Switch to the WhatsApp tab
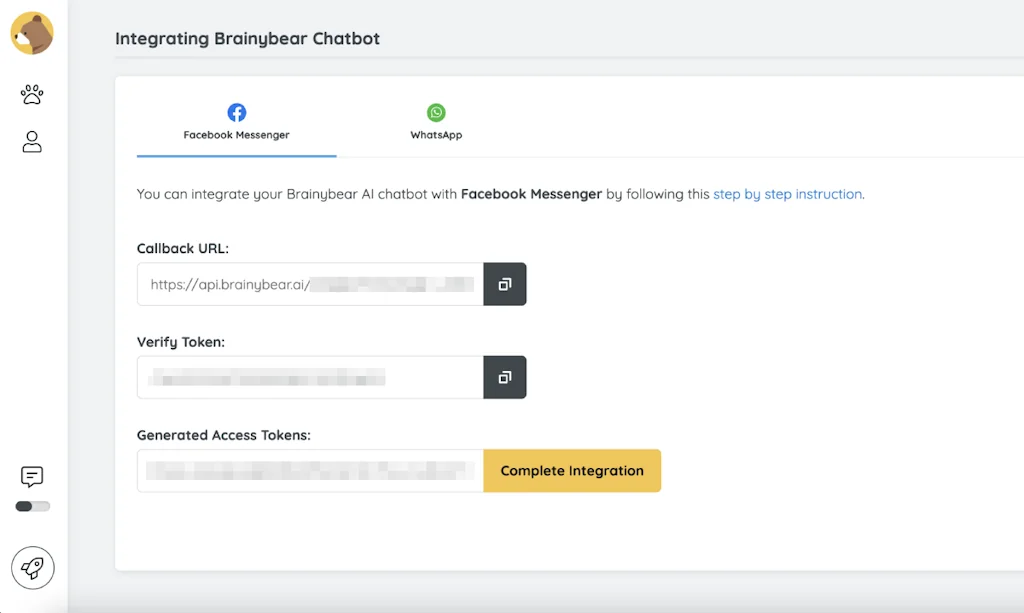This screenshot has height=613, width=1024. 436,123
